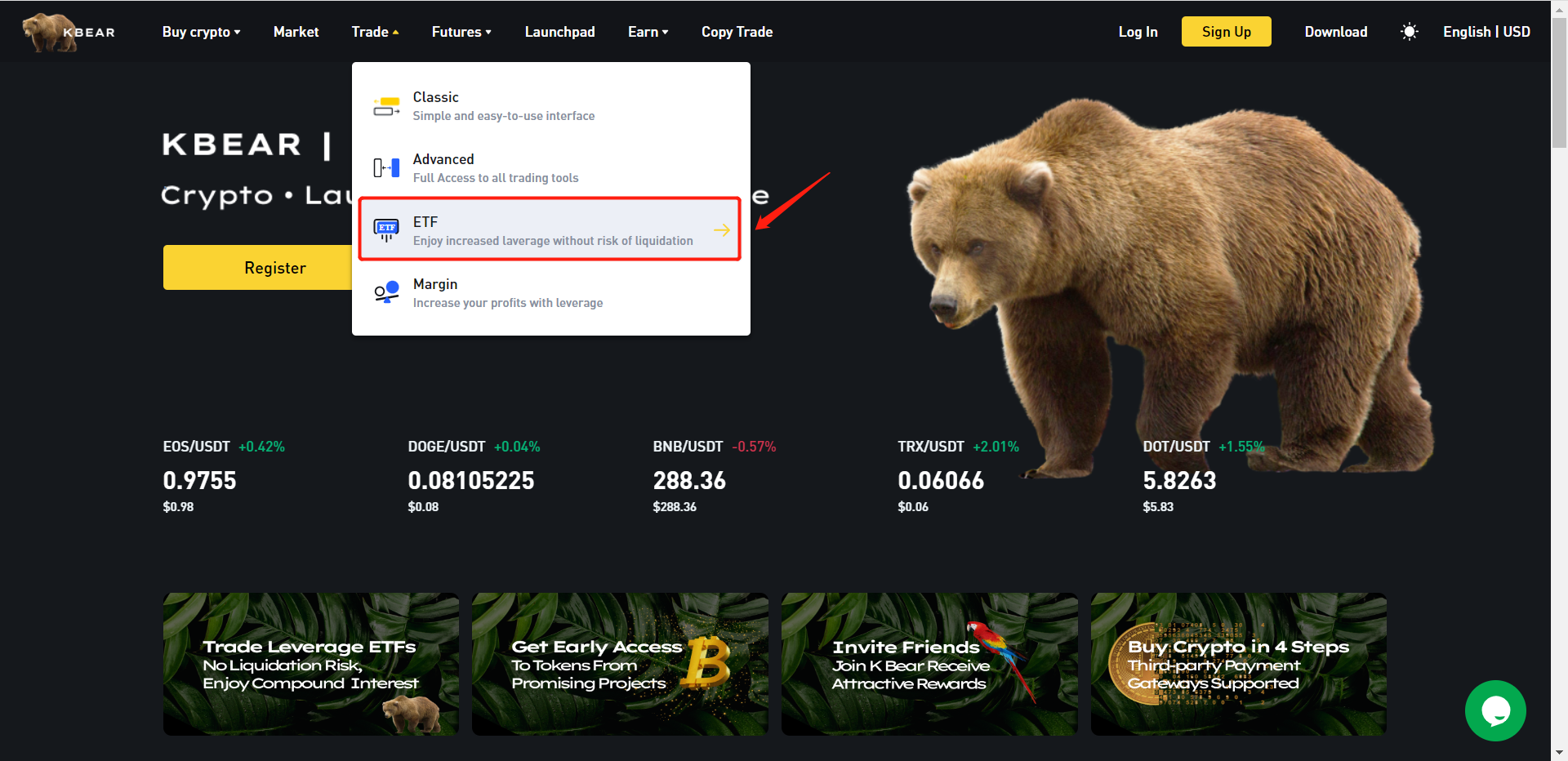Click the yellow Sign Up button

point(1226,32)
